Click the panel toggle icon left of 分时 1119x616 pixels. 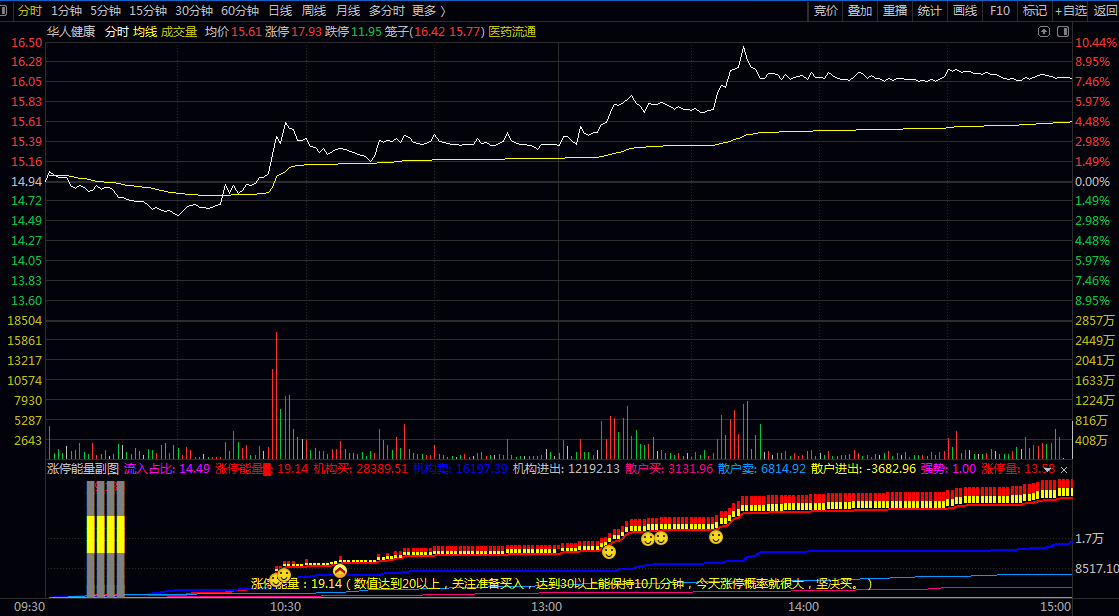pyautogui.click(x=4, y=11)
